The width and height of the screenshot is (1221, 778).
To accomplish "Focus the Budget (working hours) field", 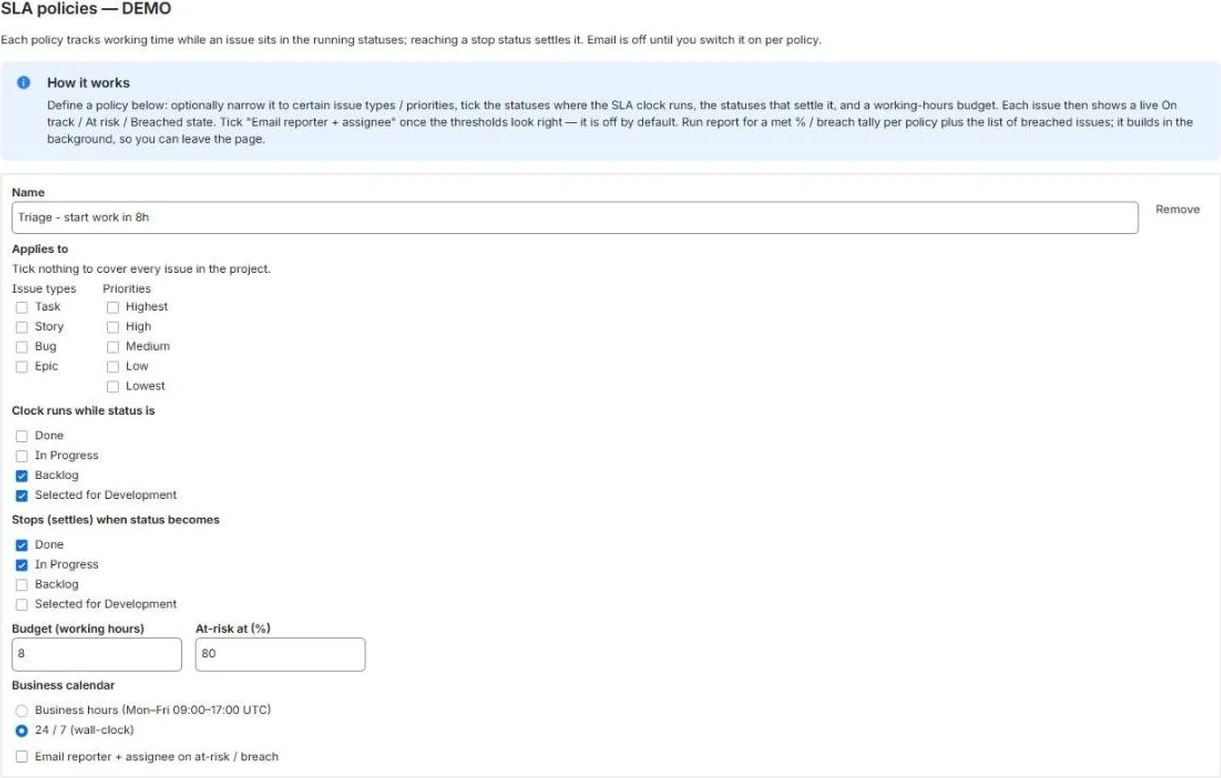I will 97,654.
